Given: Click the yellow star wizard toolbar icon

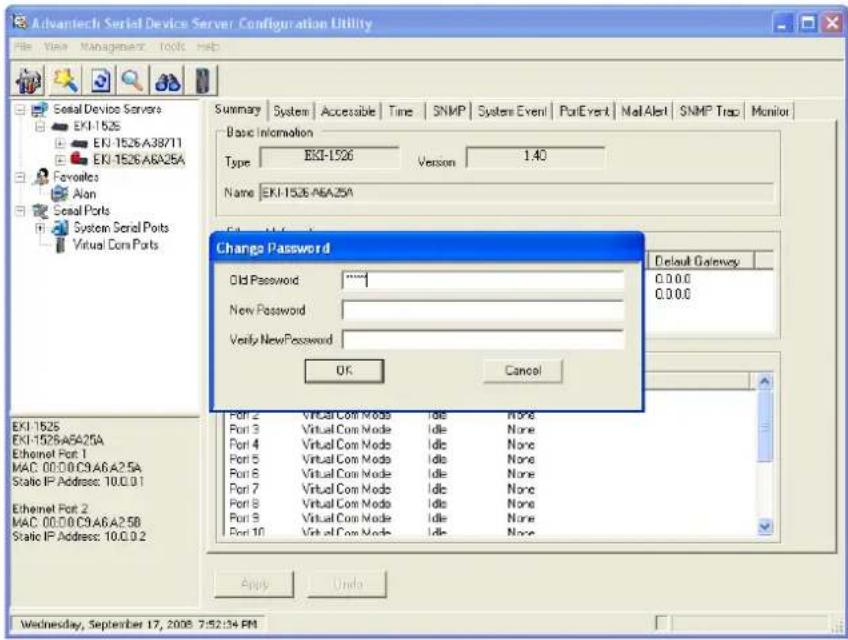Looking at the screenshot, I should pos(65,81).
